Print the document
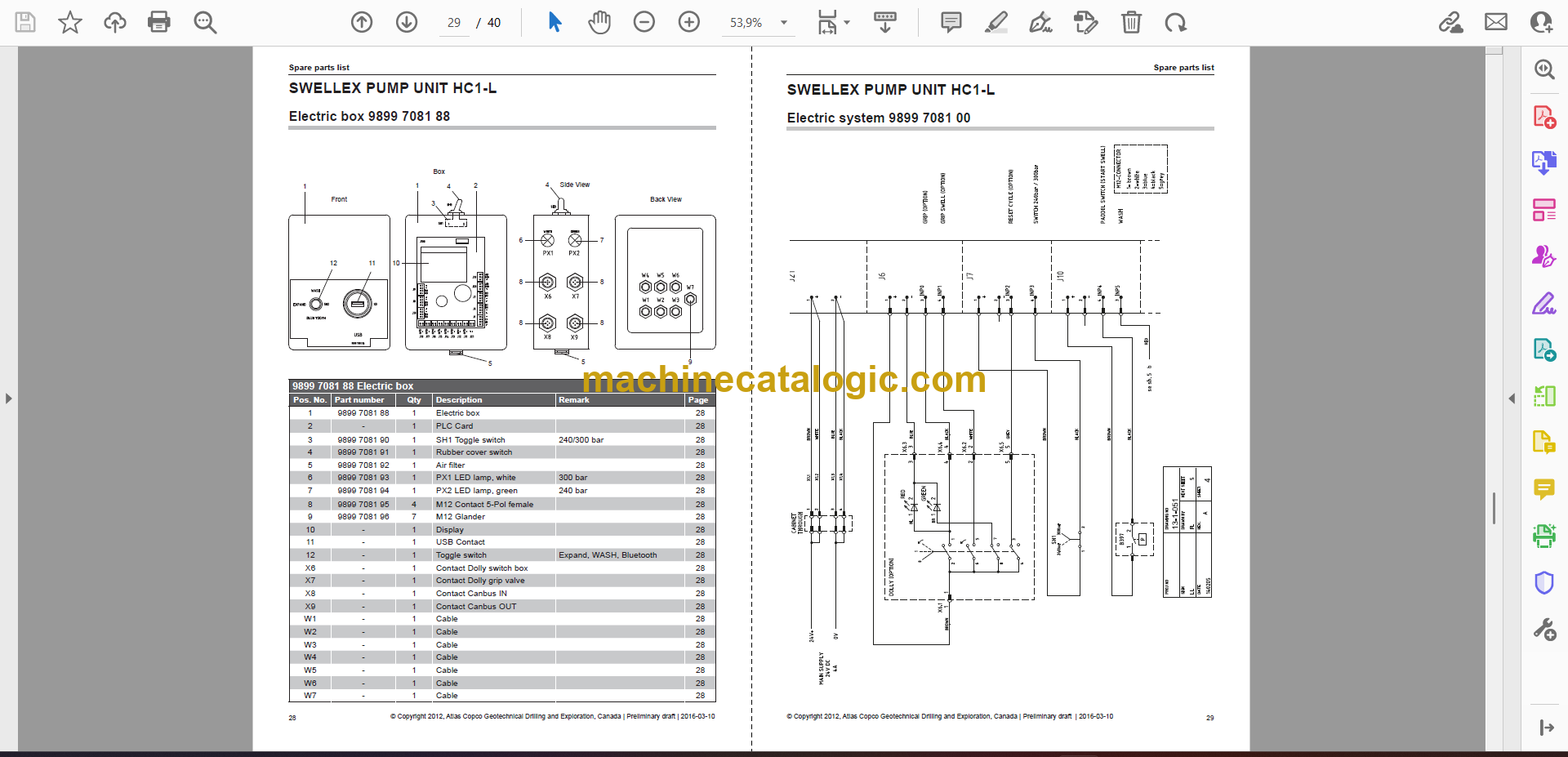The image size is (1568, 757). point(159,22)
